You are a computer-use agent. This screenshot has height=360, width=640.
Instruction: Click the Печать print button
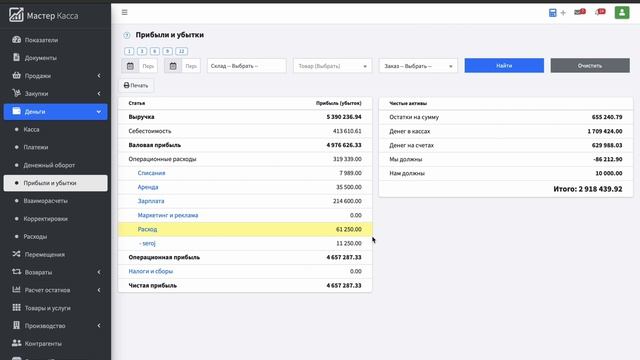pyautogui.click(x=136, y=85)
